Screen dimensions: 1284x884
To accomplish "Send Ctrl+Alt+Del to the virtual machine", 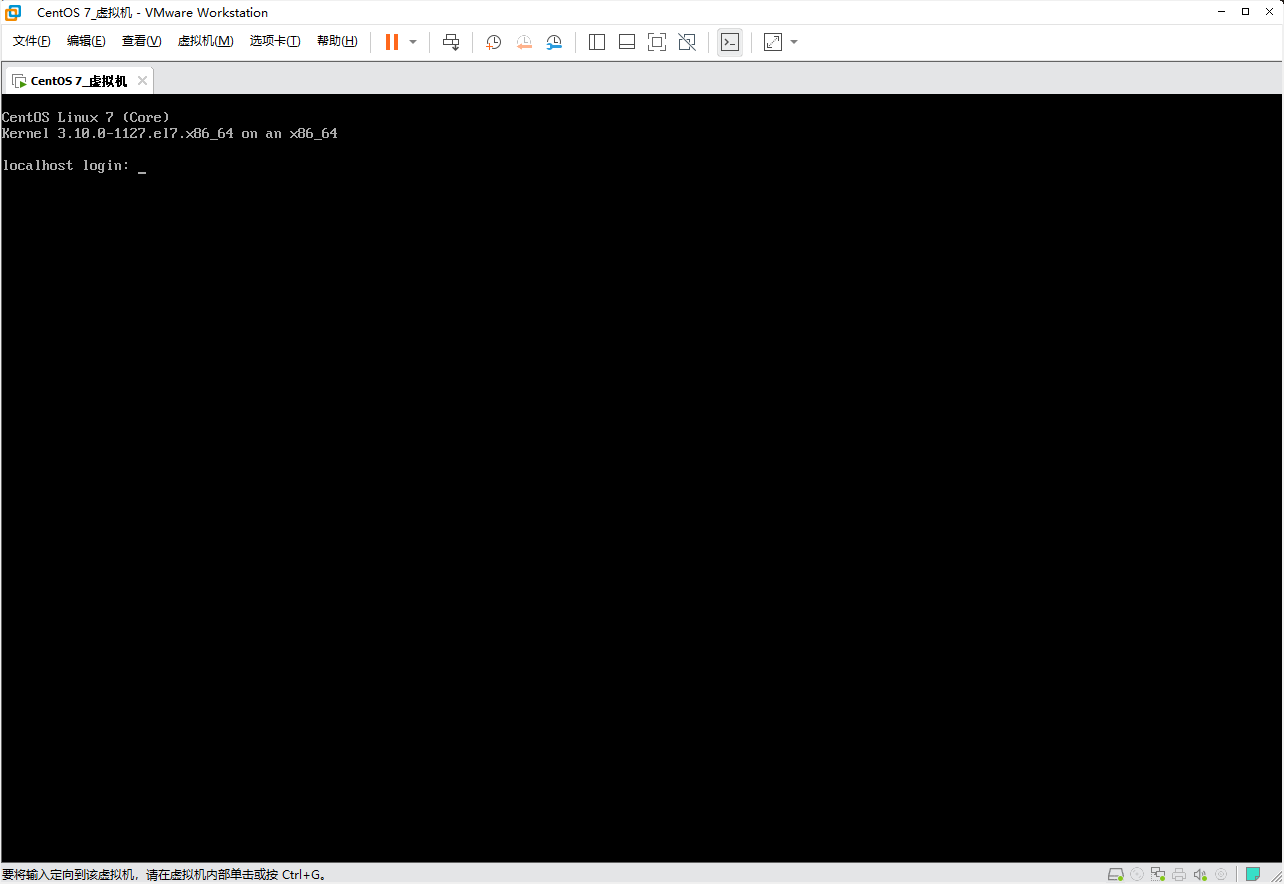I will (x=451, y=42).
